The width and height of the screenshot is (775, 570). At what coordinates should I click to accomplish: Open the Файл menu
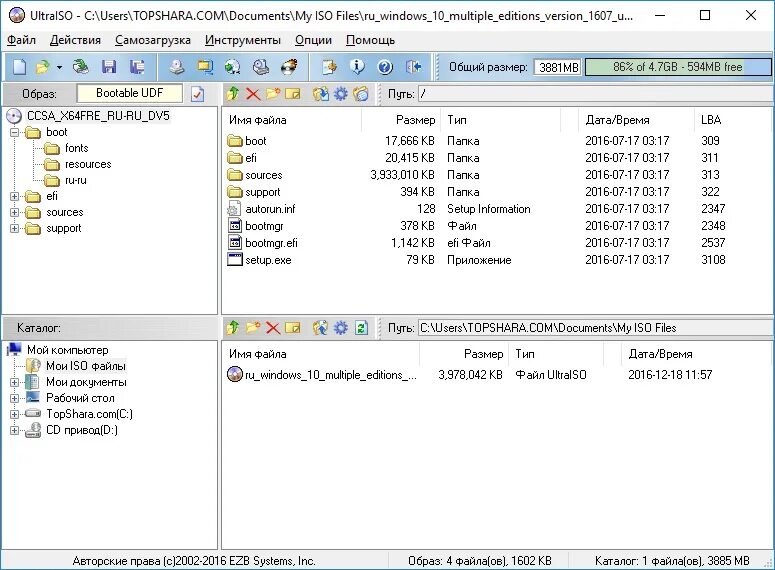(x=21, y=40)
